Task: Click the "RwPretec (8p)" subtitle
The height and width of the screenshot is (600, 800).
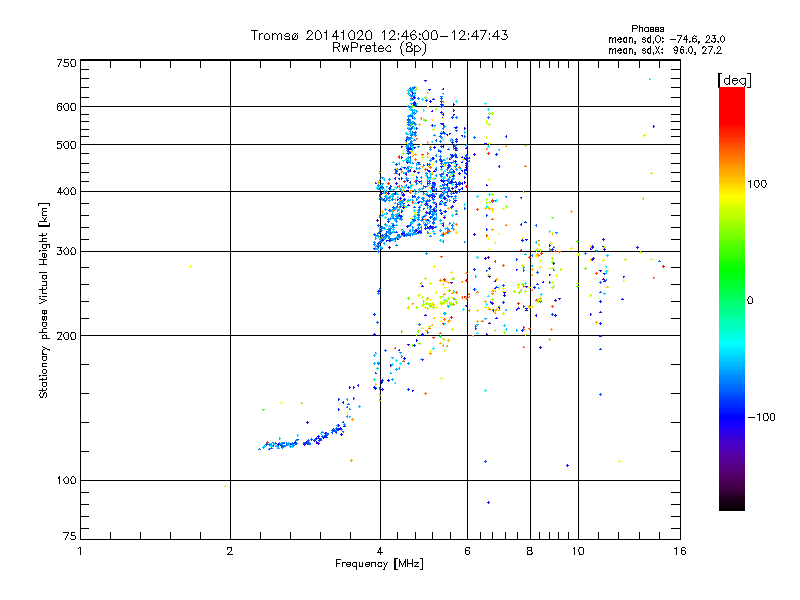Action: [x=379, y=48]
